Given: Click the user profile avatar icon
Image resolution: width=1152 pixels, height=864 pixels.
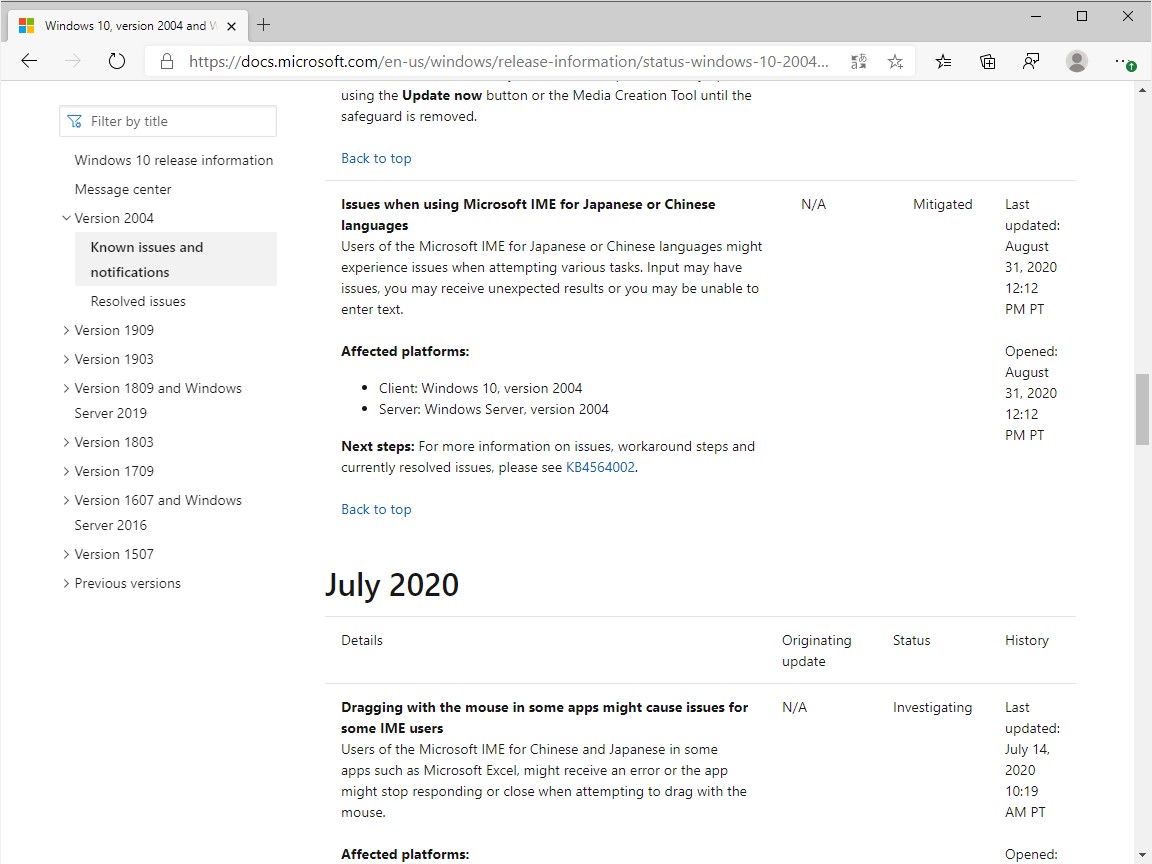Looking at the screenshot, I should 1077,62.
